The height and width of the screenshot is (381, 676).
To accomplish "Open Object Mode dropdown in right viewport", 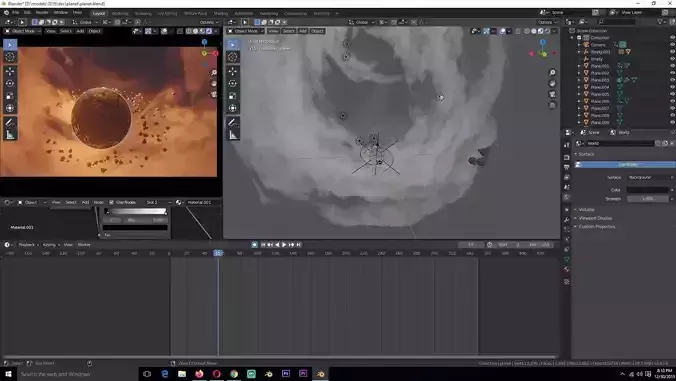I will click(x=246, y=31).
